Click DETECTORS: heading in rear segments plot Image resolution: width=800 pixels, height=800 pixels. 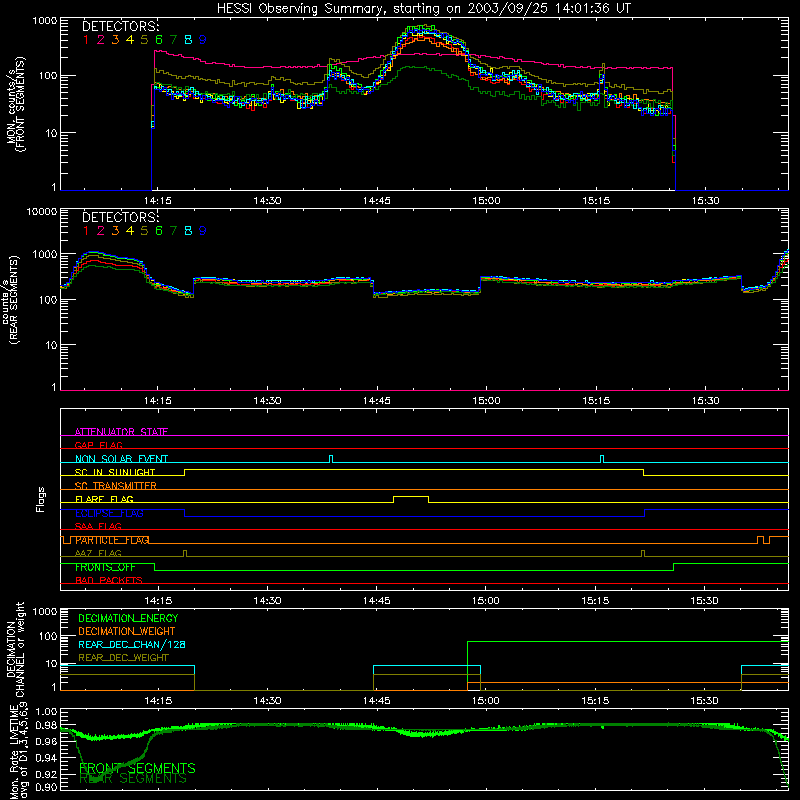pyautogui.click(x=121, y=217)
